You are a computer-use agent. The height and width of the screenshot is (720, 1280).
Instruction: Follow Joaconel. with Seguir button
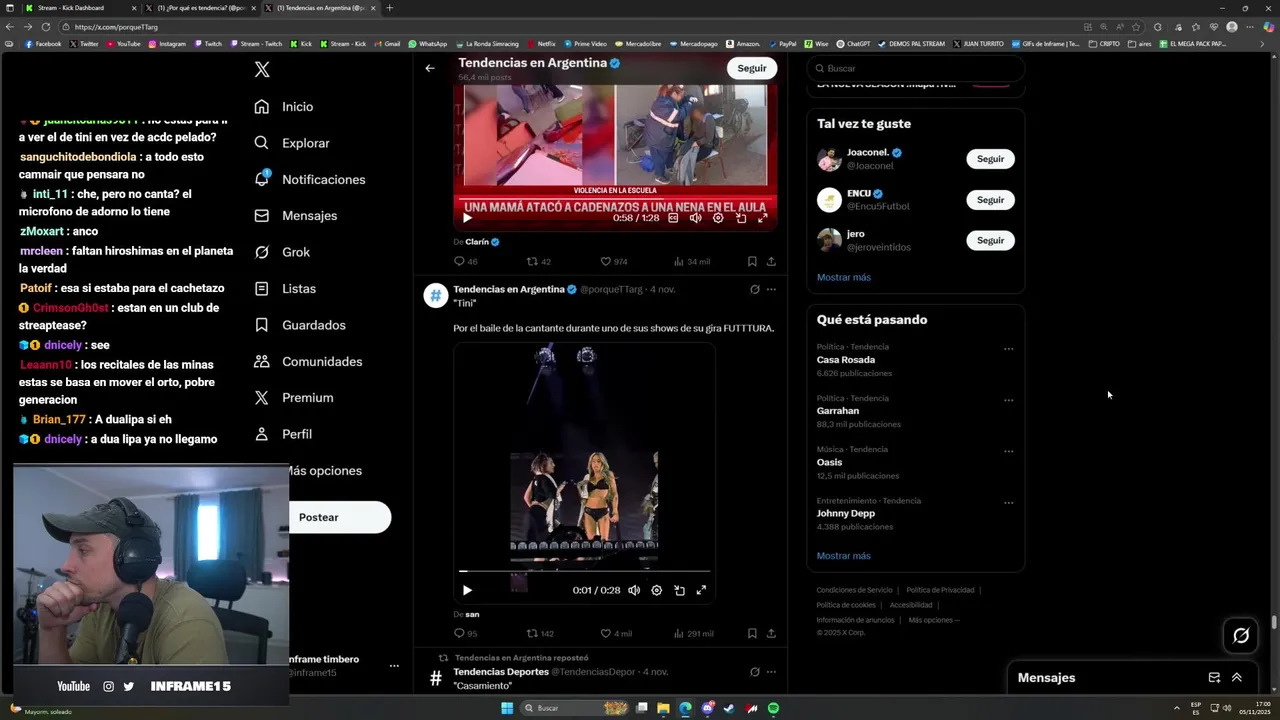point(990,159)
